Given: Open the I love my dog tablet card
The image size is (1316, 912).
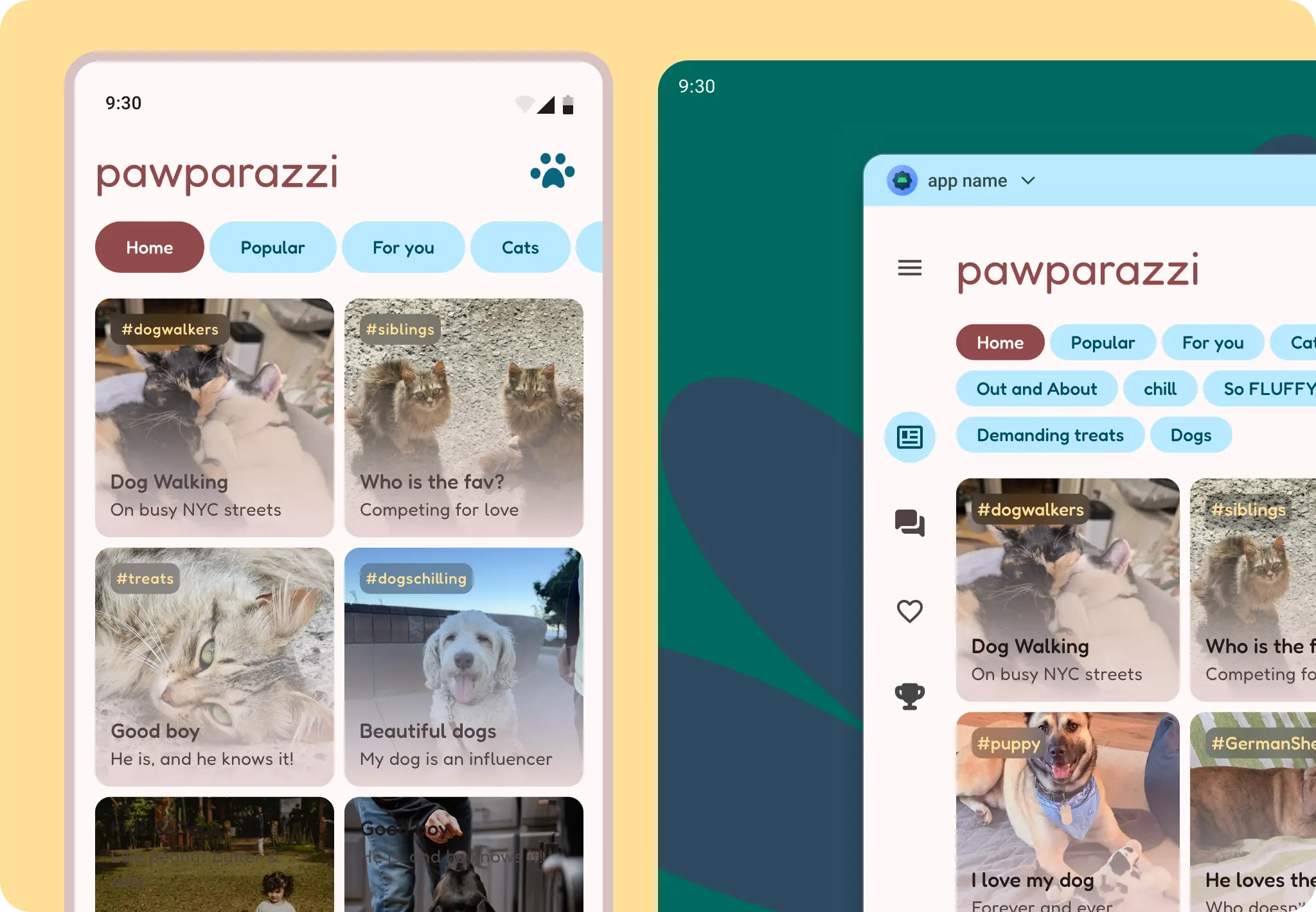Looking at the screenshot, I should [1068, 812].
